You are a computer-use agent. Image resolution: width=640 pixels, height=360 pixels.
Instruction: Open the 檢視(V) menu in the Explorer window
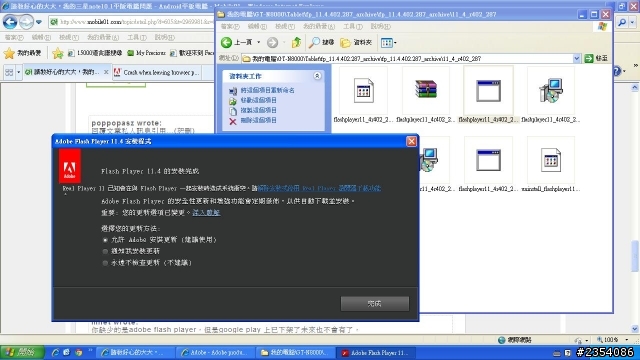click(x=285, y=27)
